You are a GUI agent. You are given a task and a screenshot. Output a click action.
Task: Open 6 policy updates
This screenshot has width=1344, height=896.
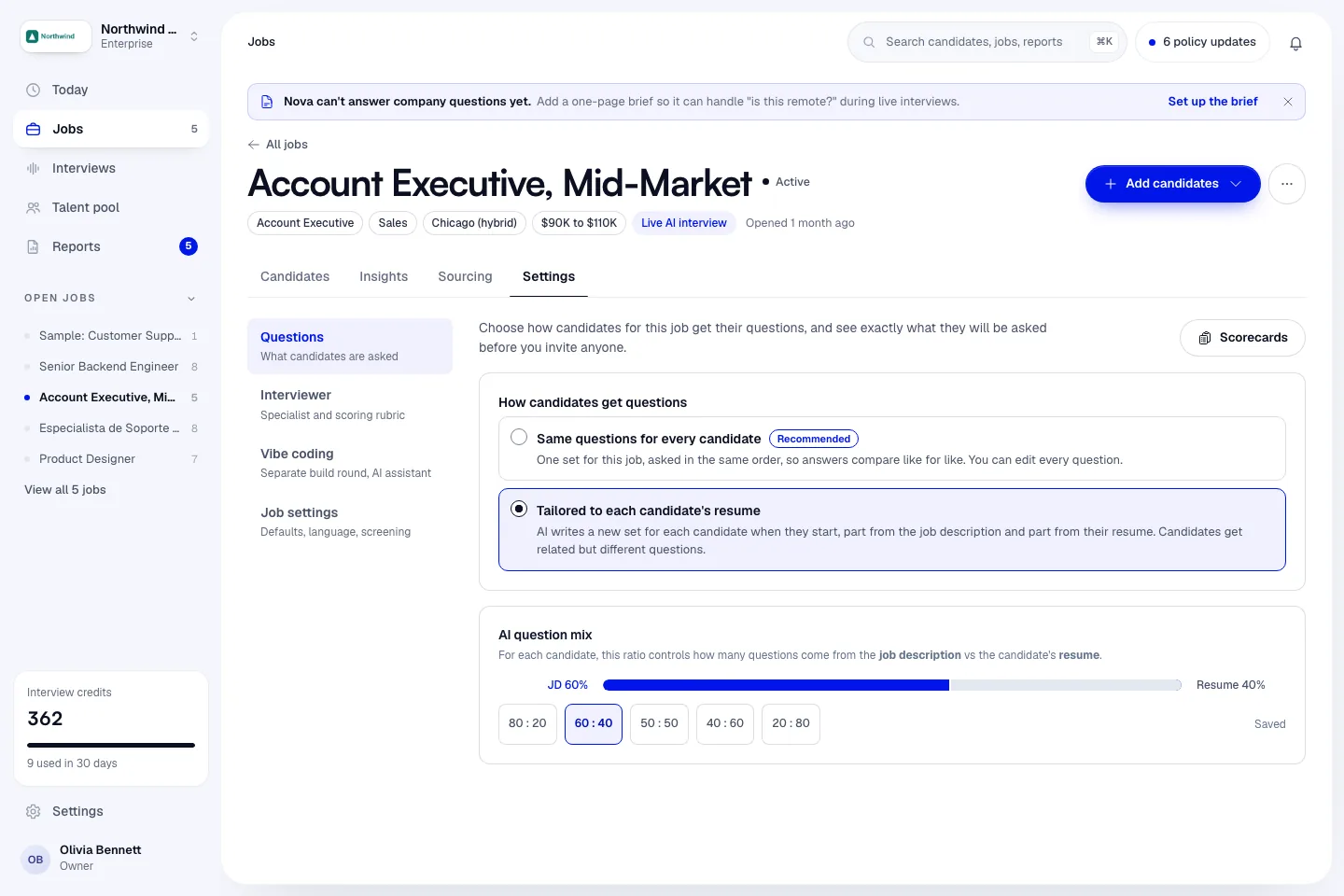1202,42
